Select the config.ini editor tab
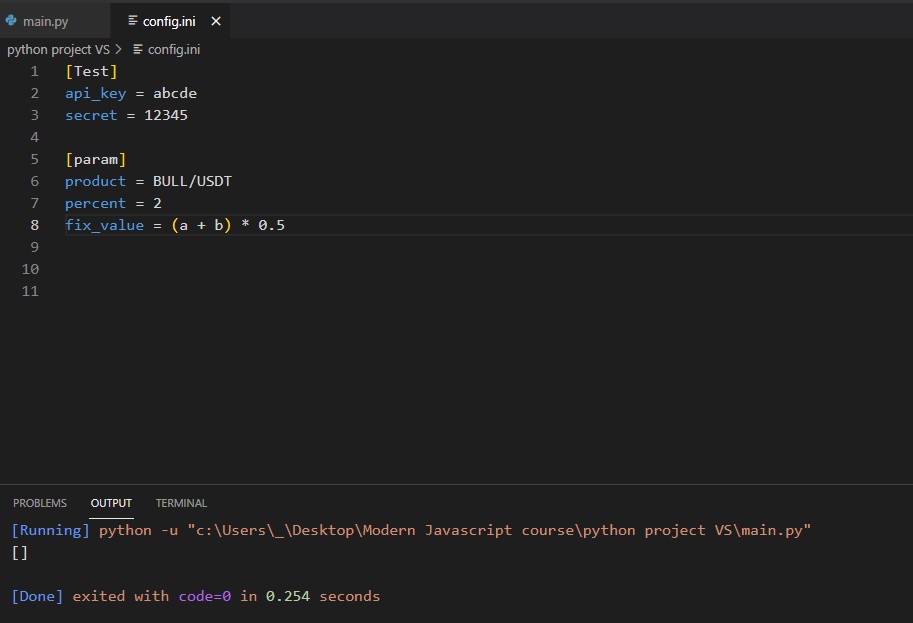Screen dimensions: 913x623 [x=170, y=20]
